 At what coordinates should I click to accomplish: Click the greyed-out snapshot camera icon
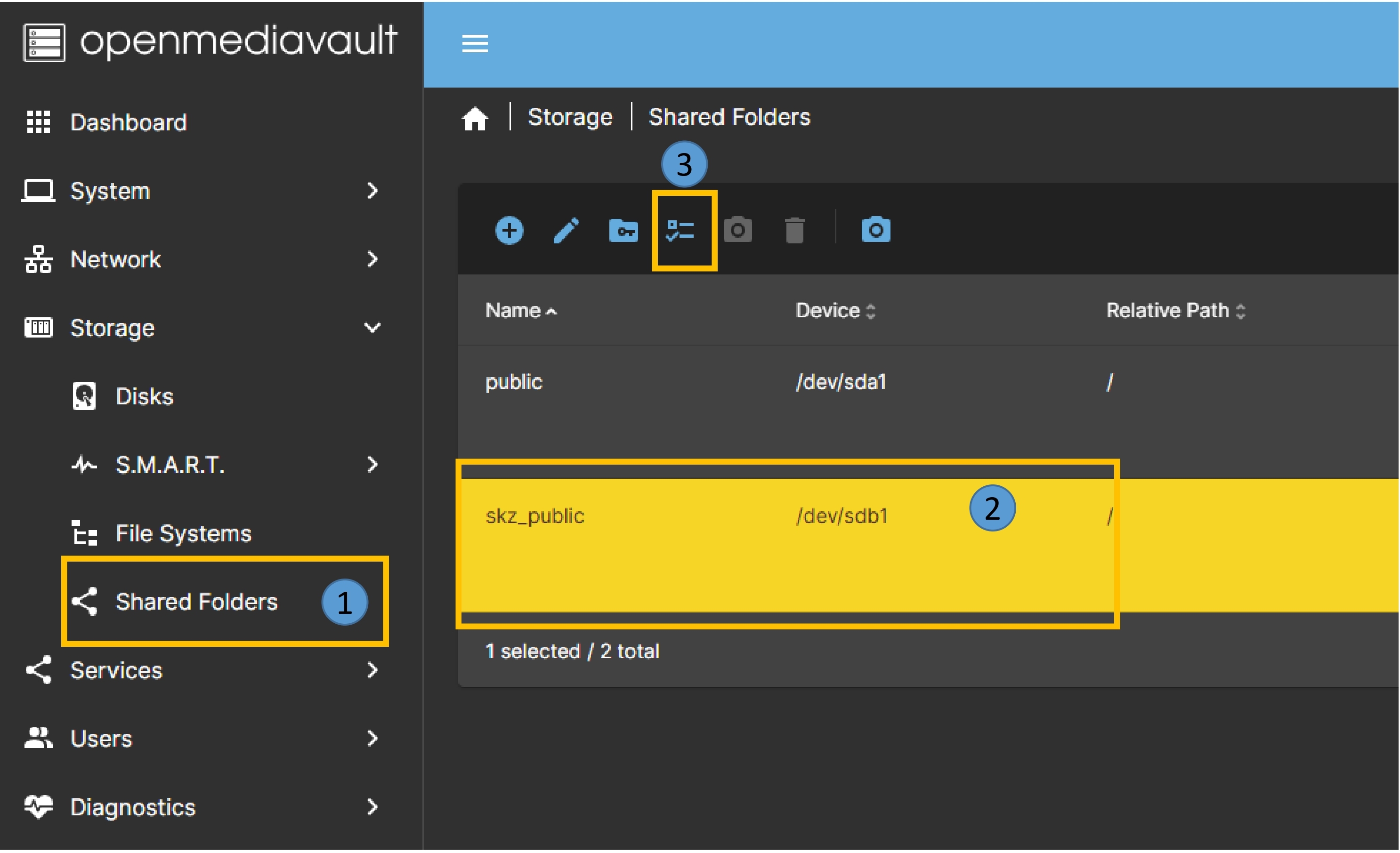737,230
